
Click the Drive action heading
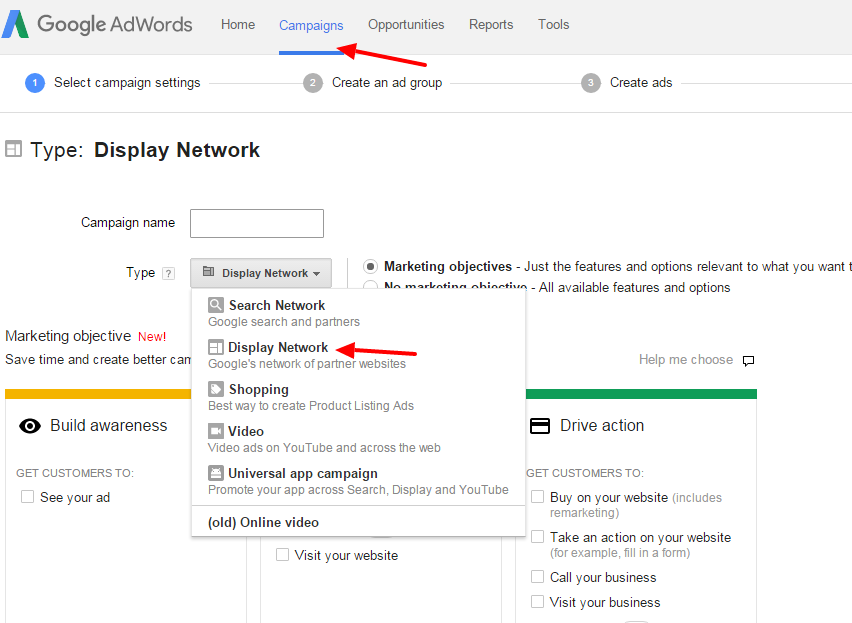click(602, 425)
